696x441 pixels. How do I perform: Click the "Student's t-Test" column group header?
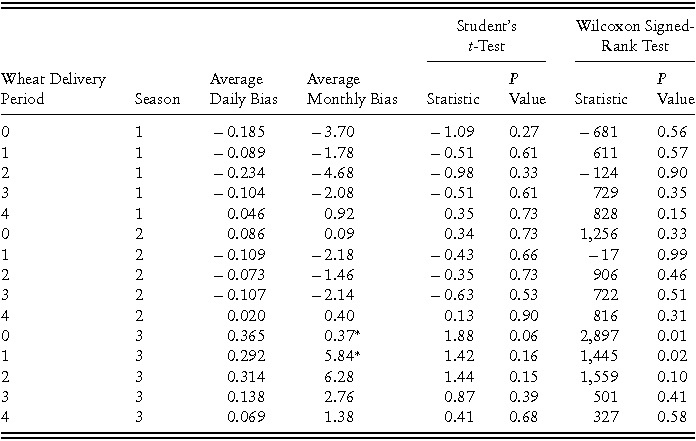[485, 36]
